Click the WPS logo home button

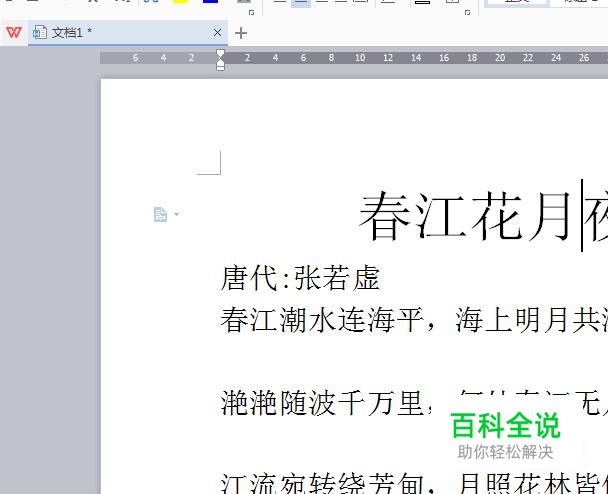(x=14, y=33)
